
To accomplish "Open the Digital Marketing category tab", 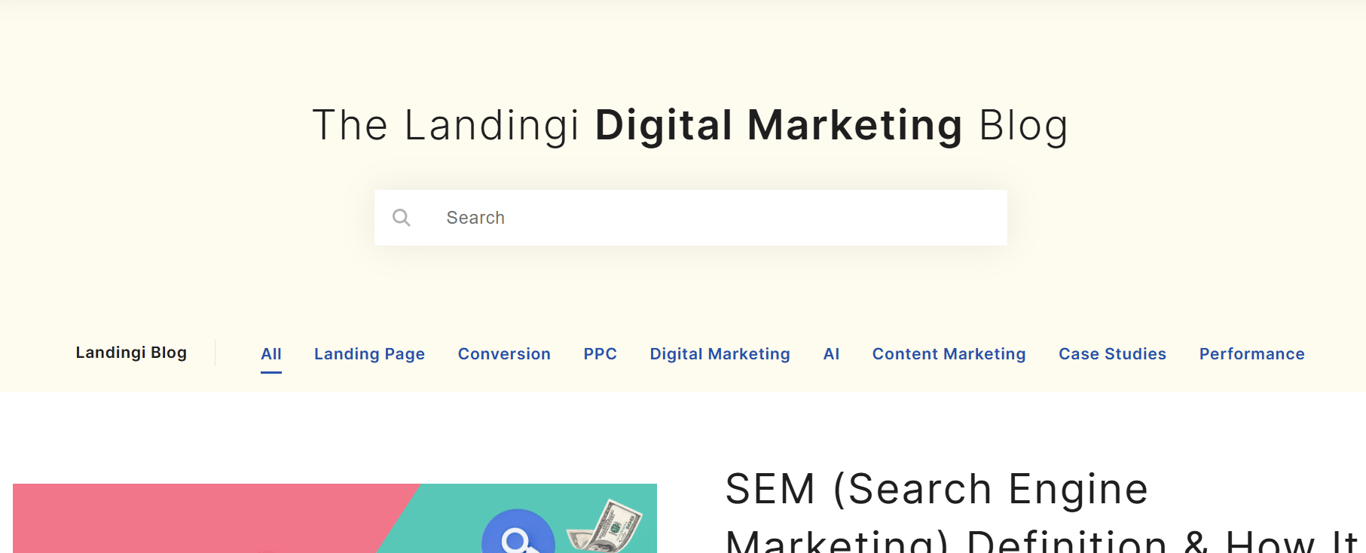I will pos(720,354).
